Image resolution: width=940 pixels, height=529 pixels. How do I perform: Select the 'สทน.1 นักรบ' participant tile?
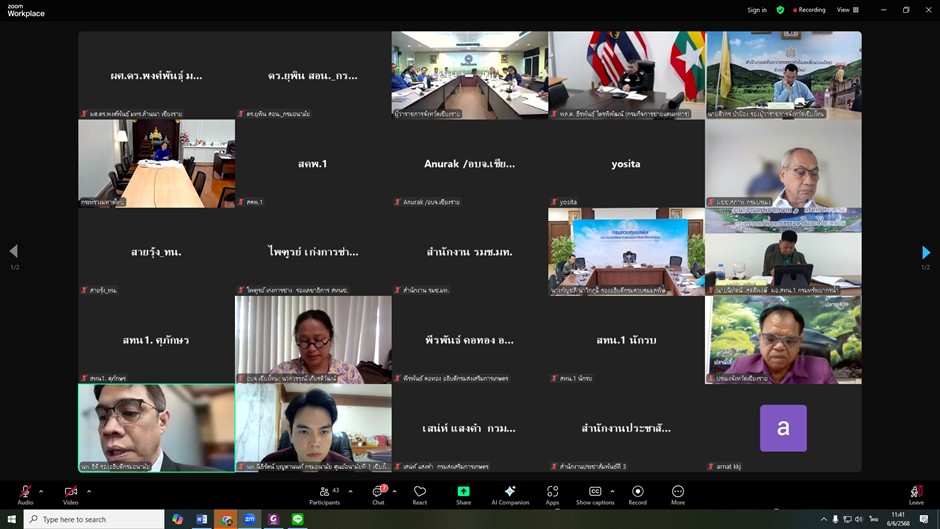pos(626,339)
